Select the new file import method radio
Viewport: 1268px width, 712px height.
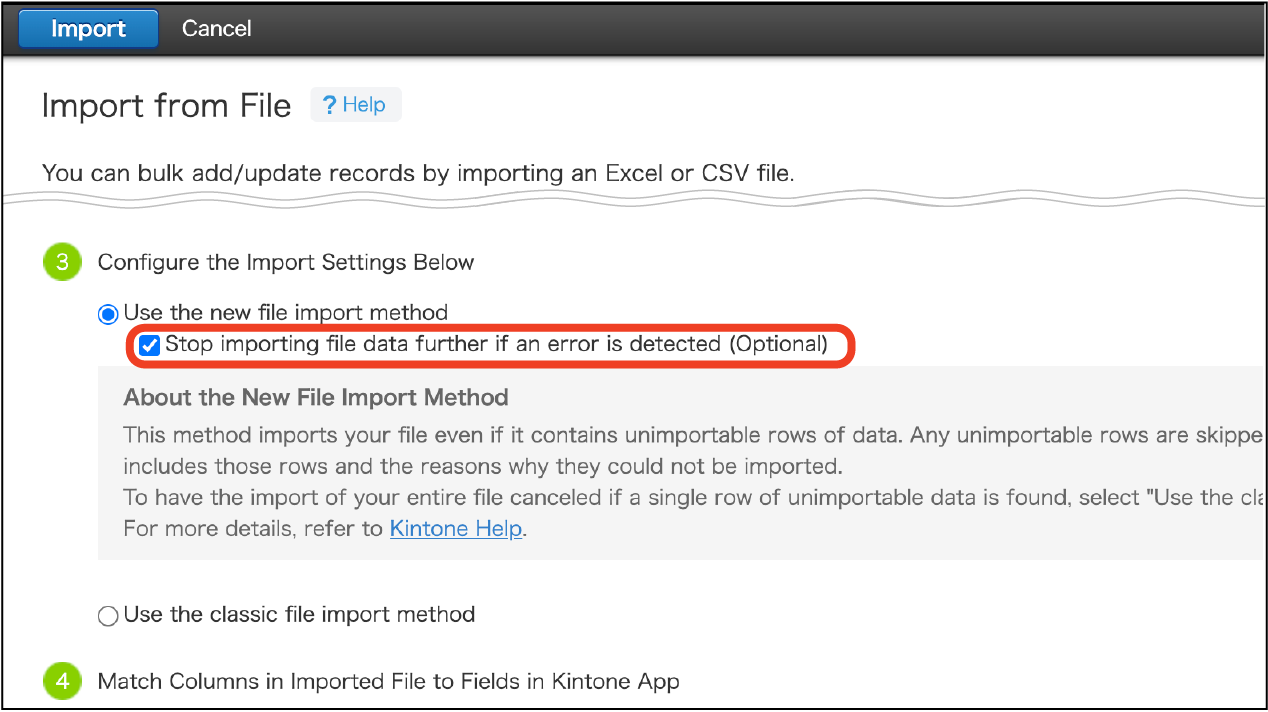[x=108, y=314]
